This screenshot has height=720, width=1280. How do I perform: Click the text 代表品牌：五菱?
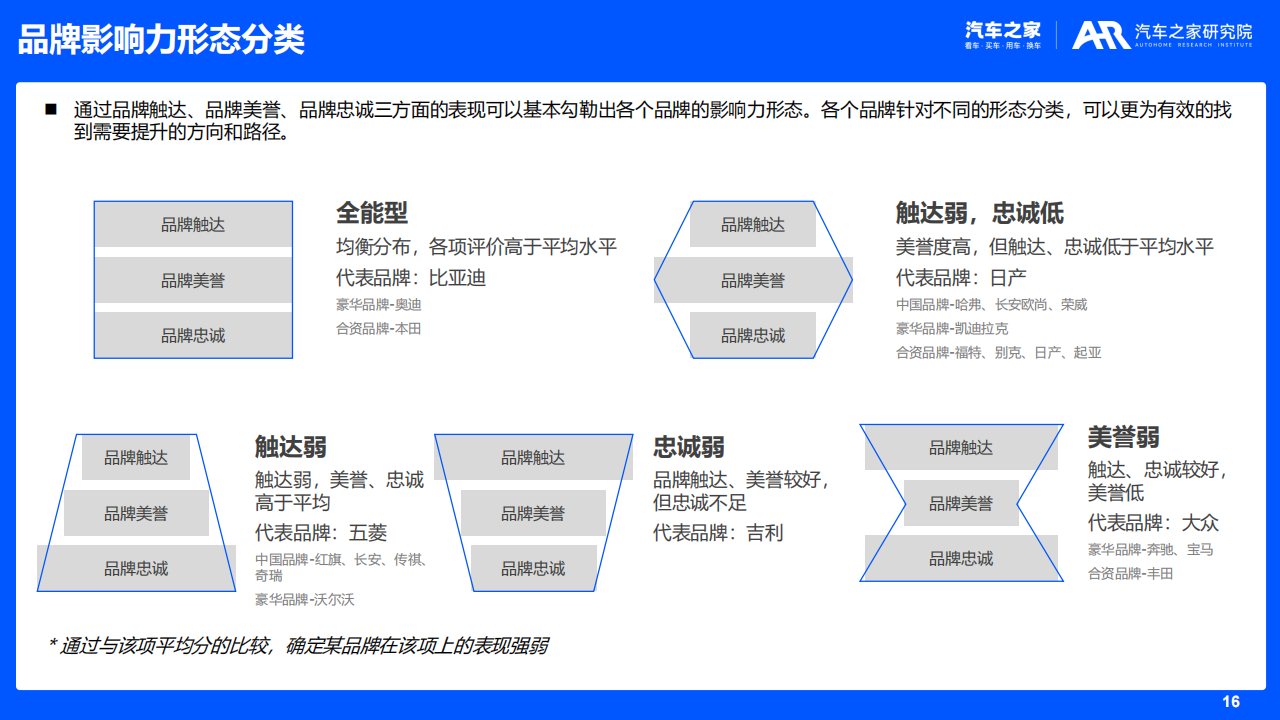321,533
